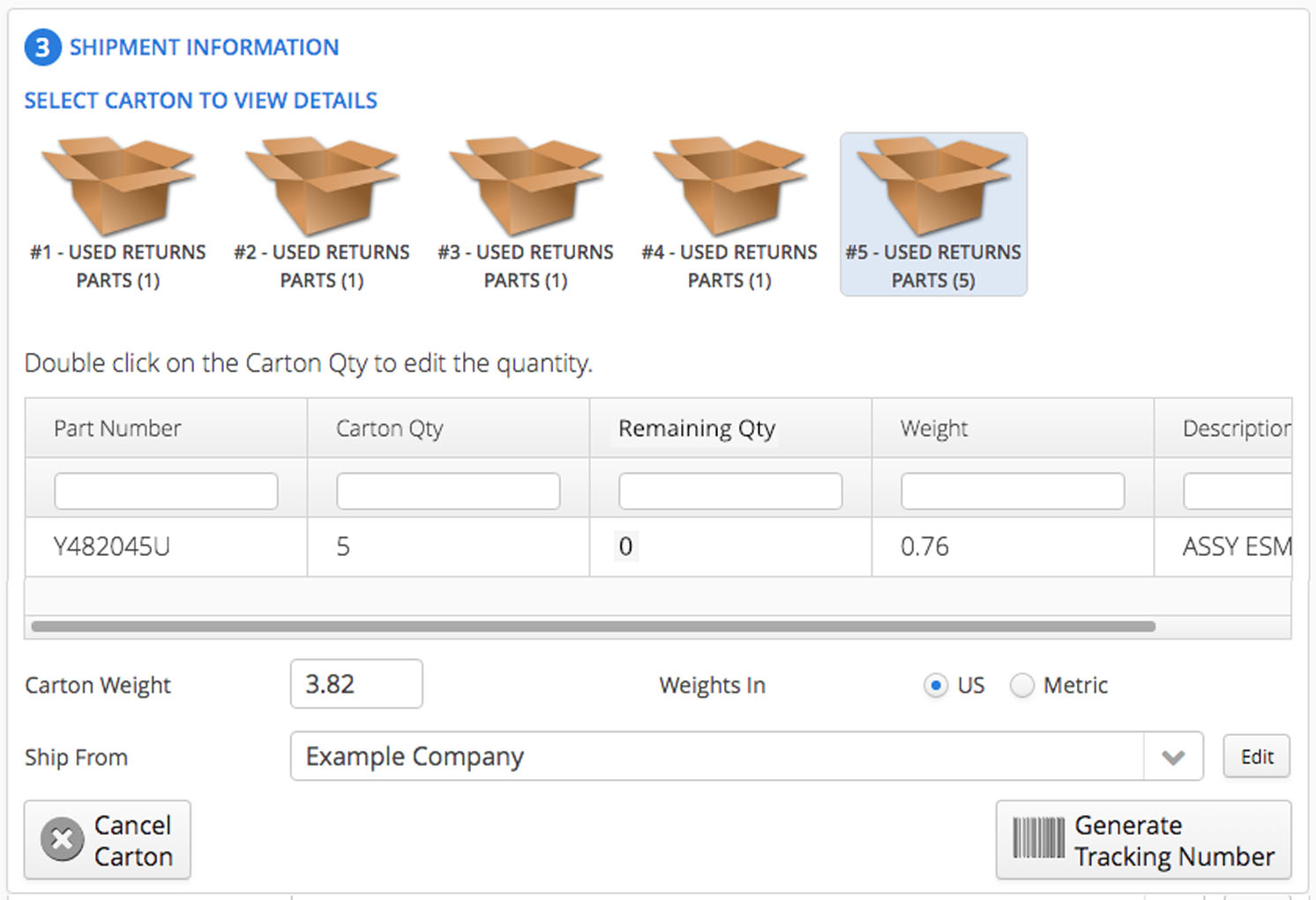Viewport: 1316px width, 900px height.
Task: Sort by Carton Qty column header
Action: pos(448,428)
